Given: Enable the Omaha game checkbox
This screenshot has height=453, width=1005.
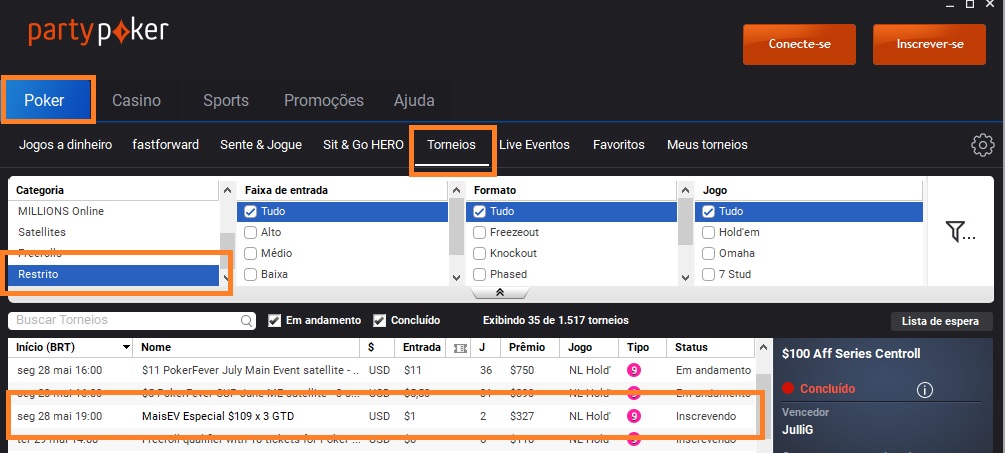Looking at the screenshot, I should pos(708,254).
